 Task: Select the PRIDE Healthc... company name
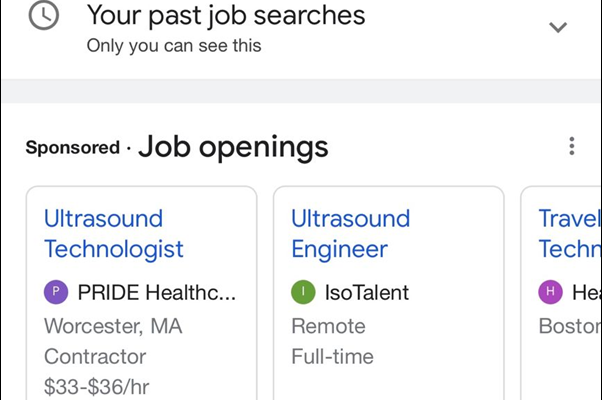pos(156,293)
